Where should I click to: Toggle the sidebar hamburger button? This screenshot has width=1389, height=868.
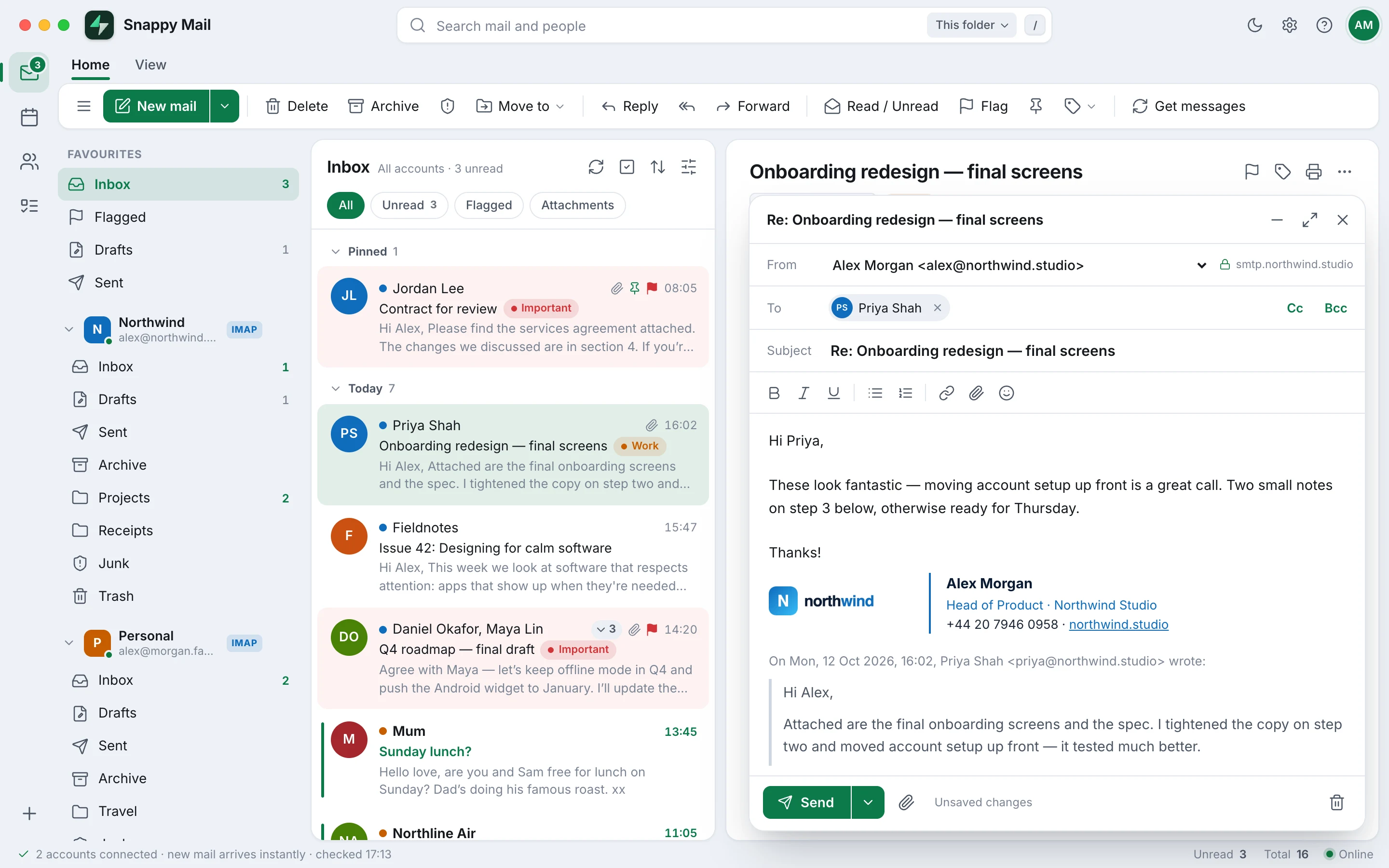pos(84,106)
